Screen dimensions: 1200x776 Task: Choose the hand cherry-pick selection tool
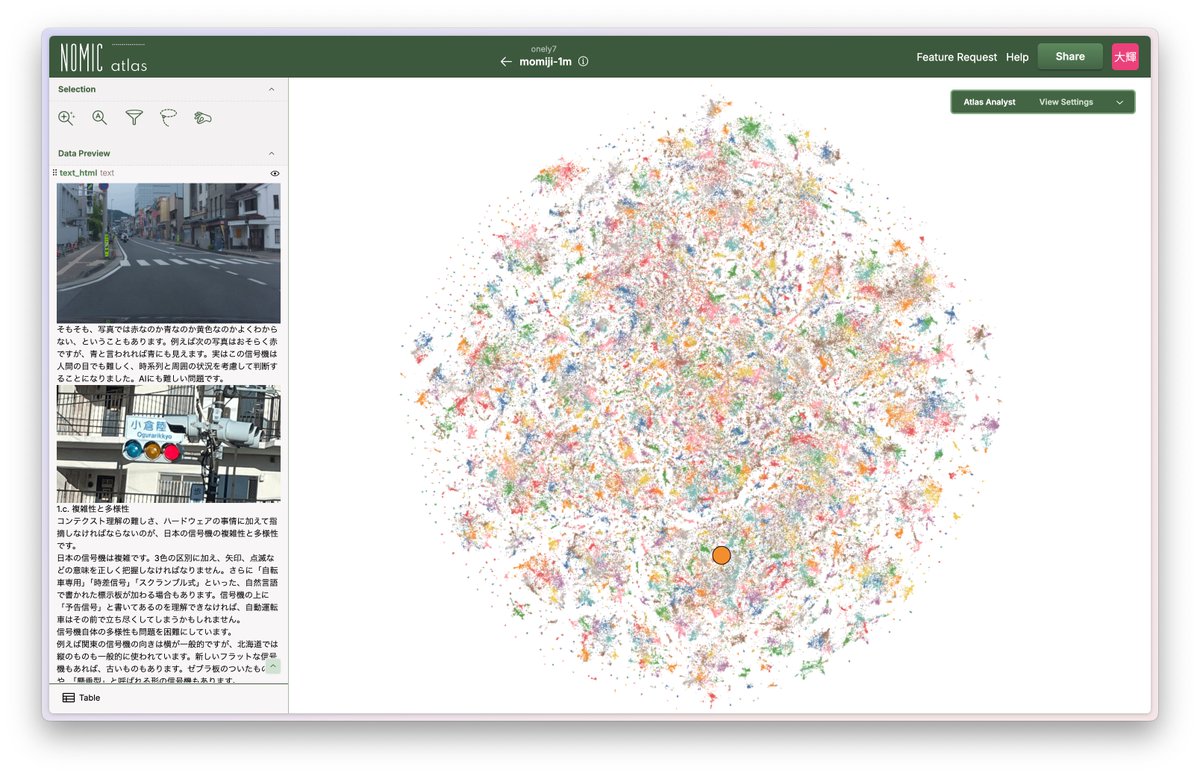(x=203, y=118)
